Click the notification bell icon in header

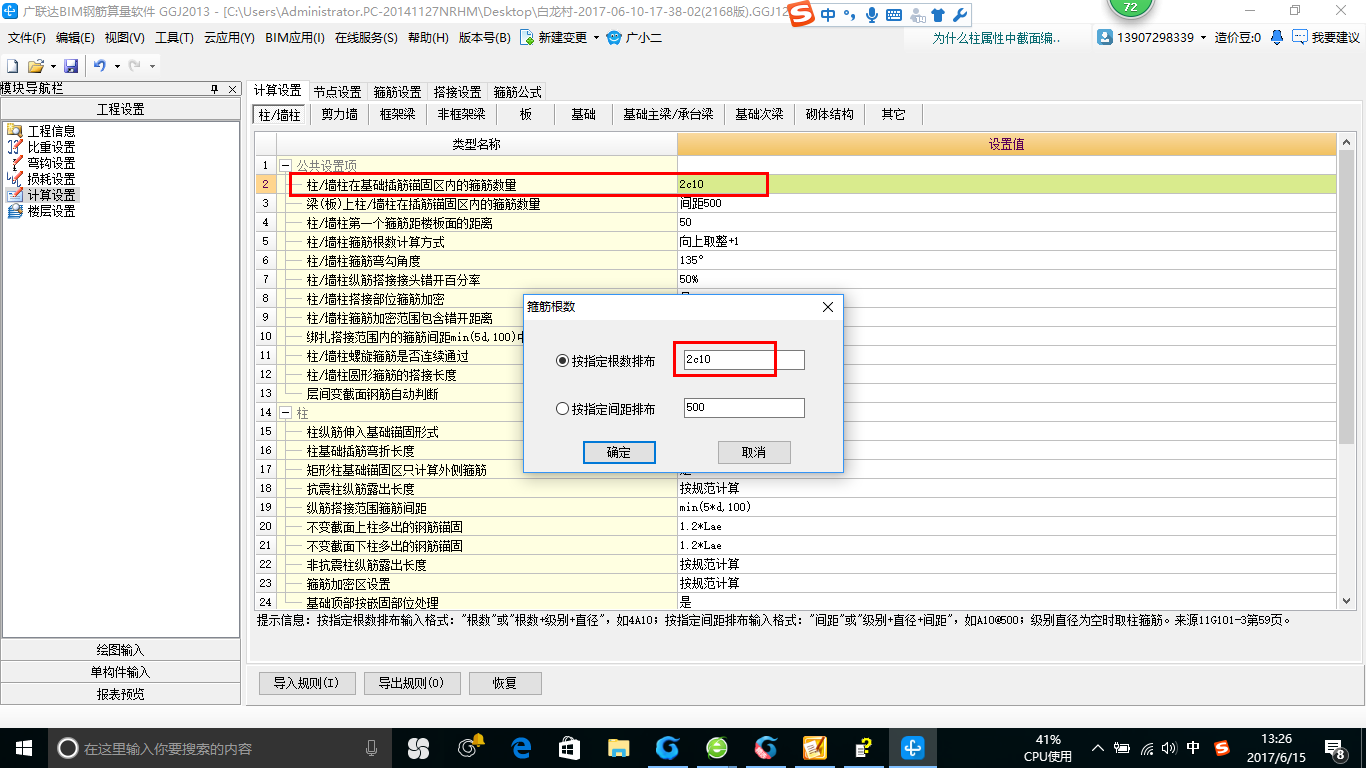click(x=1277, y=38)
